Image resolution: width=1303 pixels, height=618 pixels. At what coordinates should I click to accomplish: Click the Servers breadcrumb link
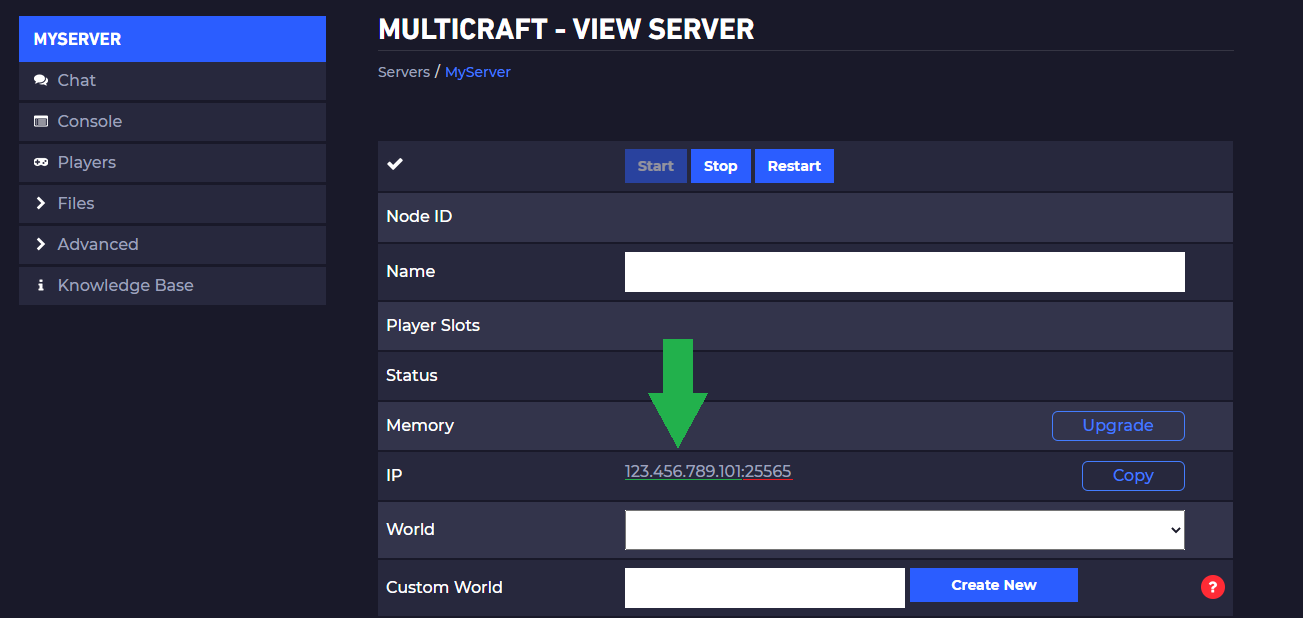(403, 72)
